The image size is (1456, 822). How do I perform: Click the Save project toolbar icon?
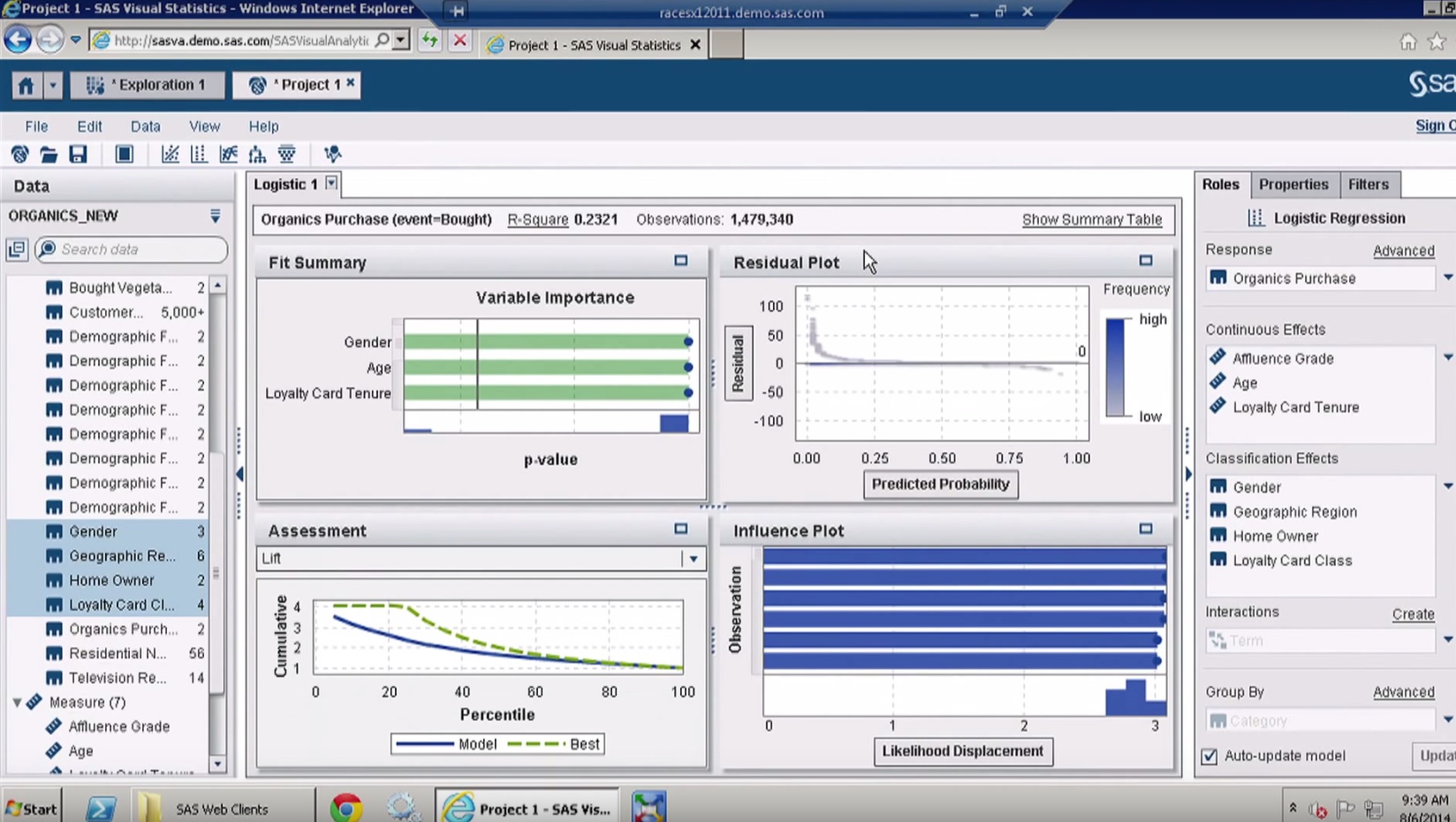(79, 155)
